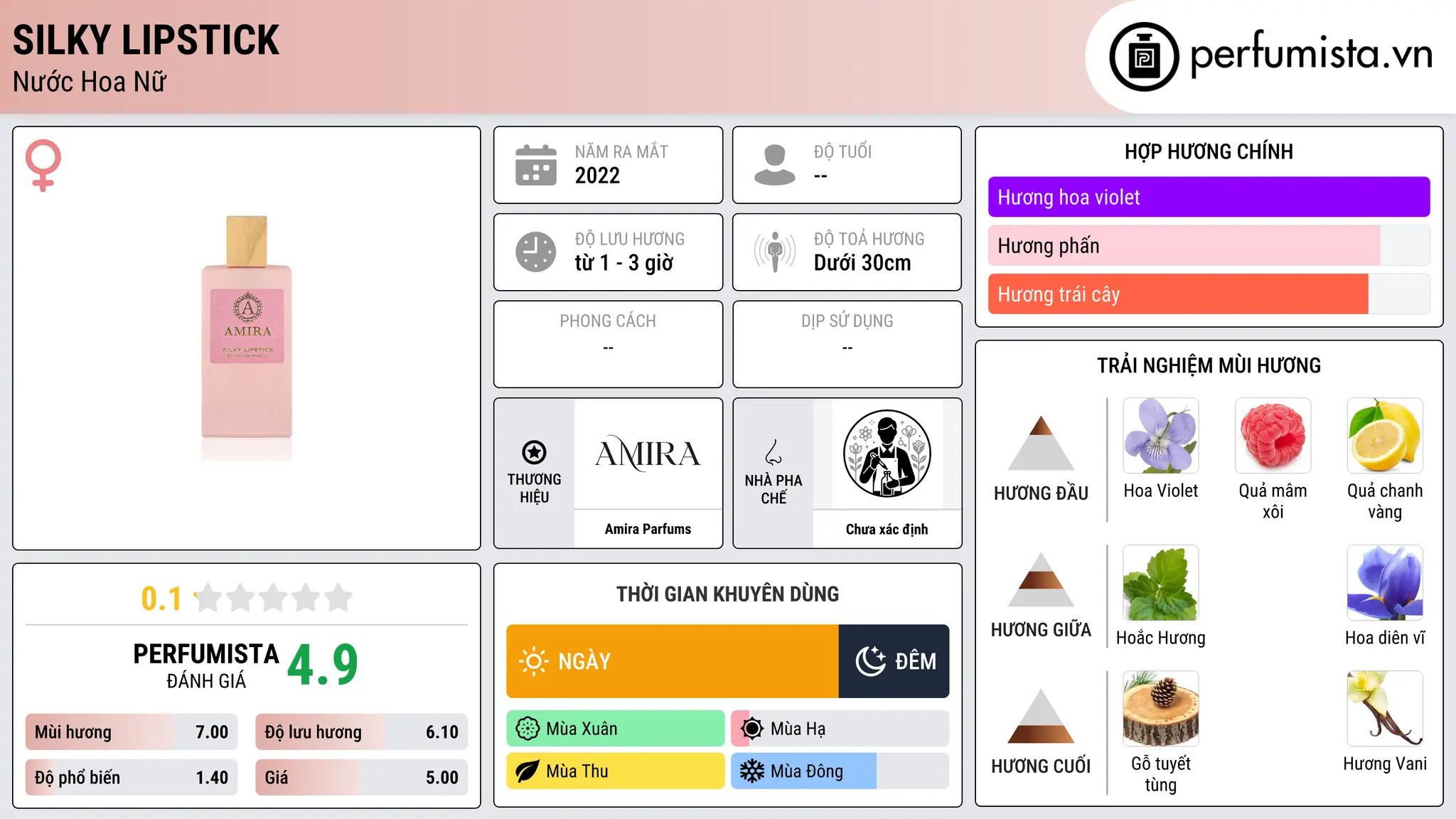
Task: Click the Mùa Xuân flower icon
Action: tap(528, 729)
